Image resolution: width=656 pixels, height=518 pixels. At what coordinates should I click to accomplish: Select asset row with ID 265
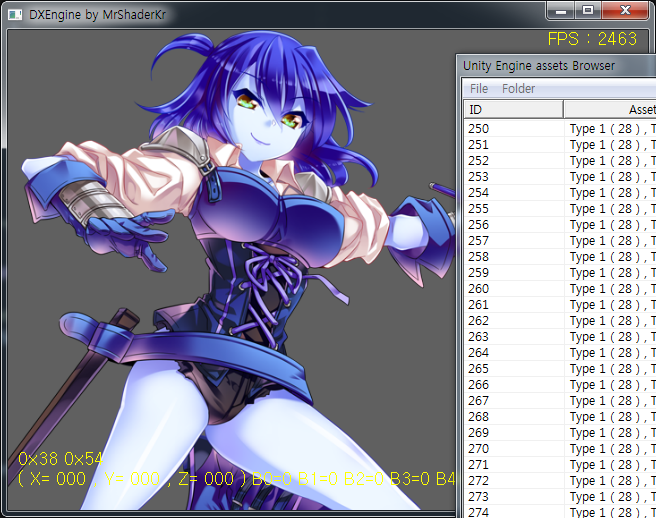[x=560, y=369]
